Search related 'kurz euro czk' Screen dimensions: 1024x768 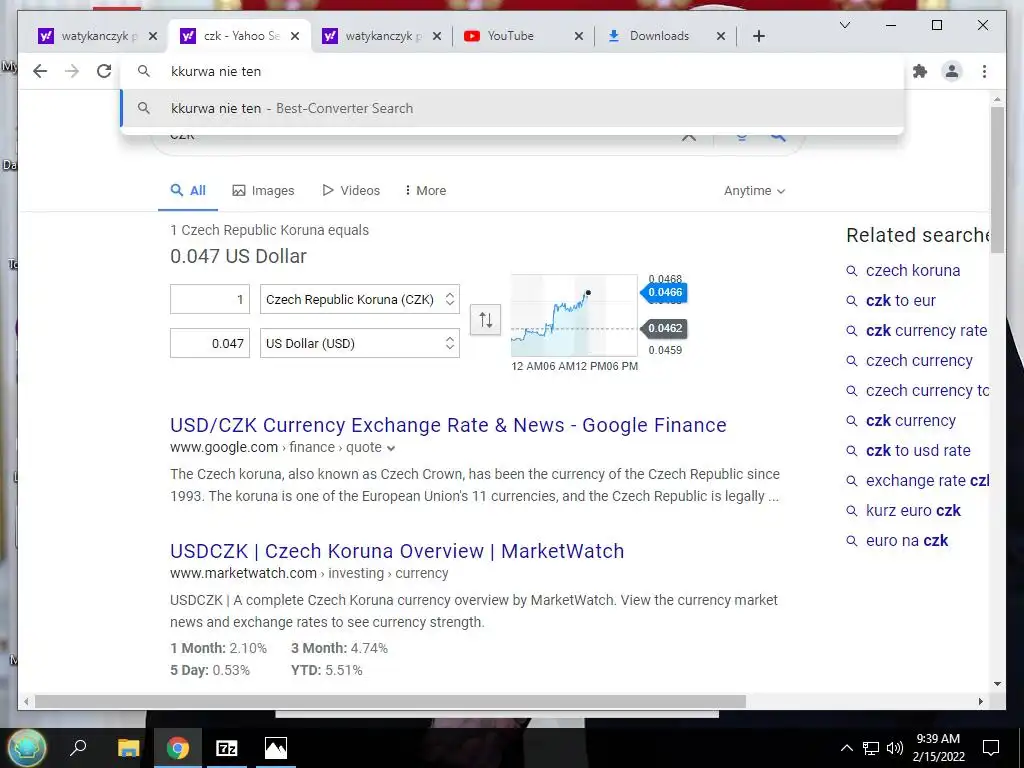point(913,511)
